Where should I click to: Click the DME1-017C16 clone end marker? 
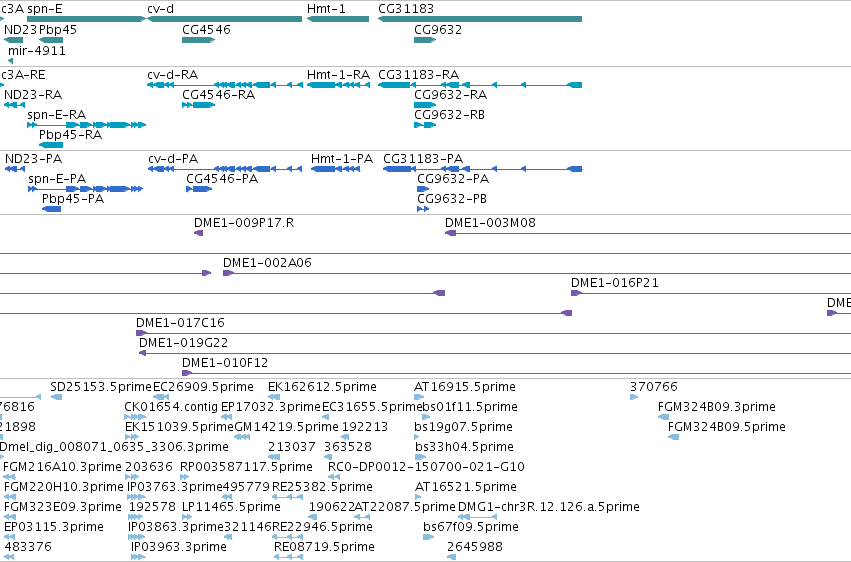(x=141, y=334)
